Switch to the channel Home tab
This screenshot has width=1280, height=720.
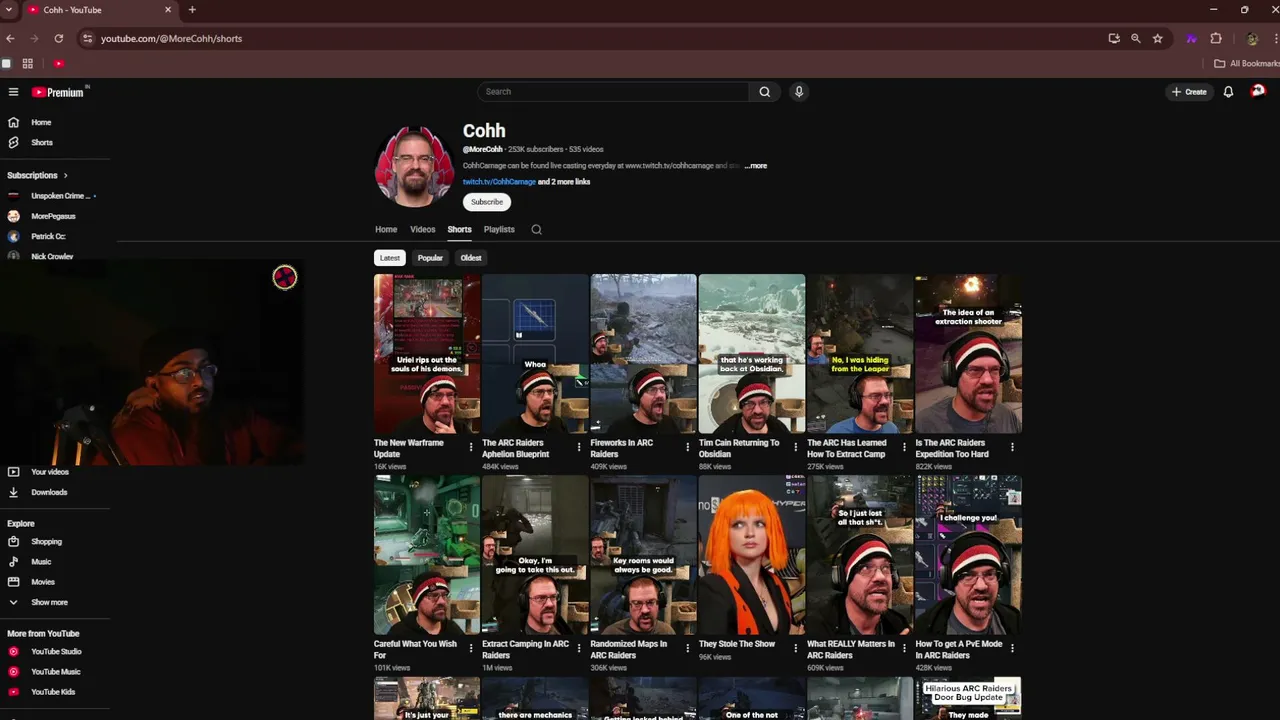pos(386,230)
